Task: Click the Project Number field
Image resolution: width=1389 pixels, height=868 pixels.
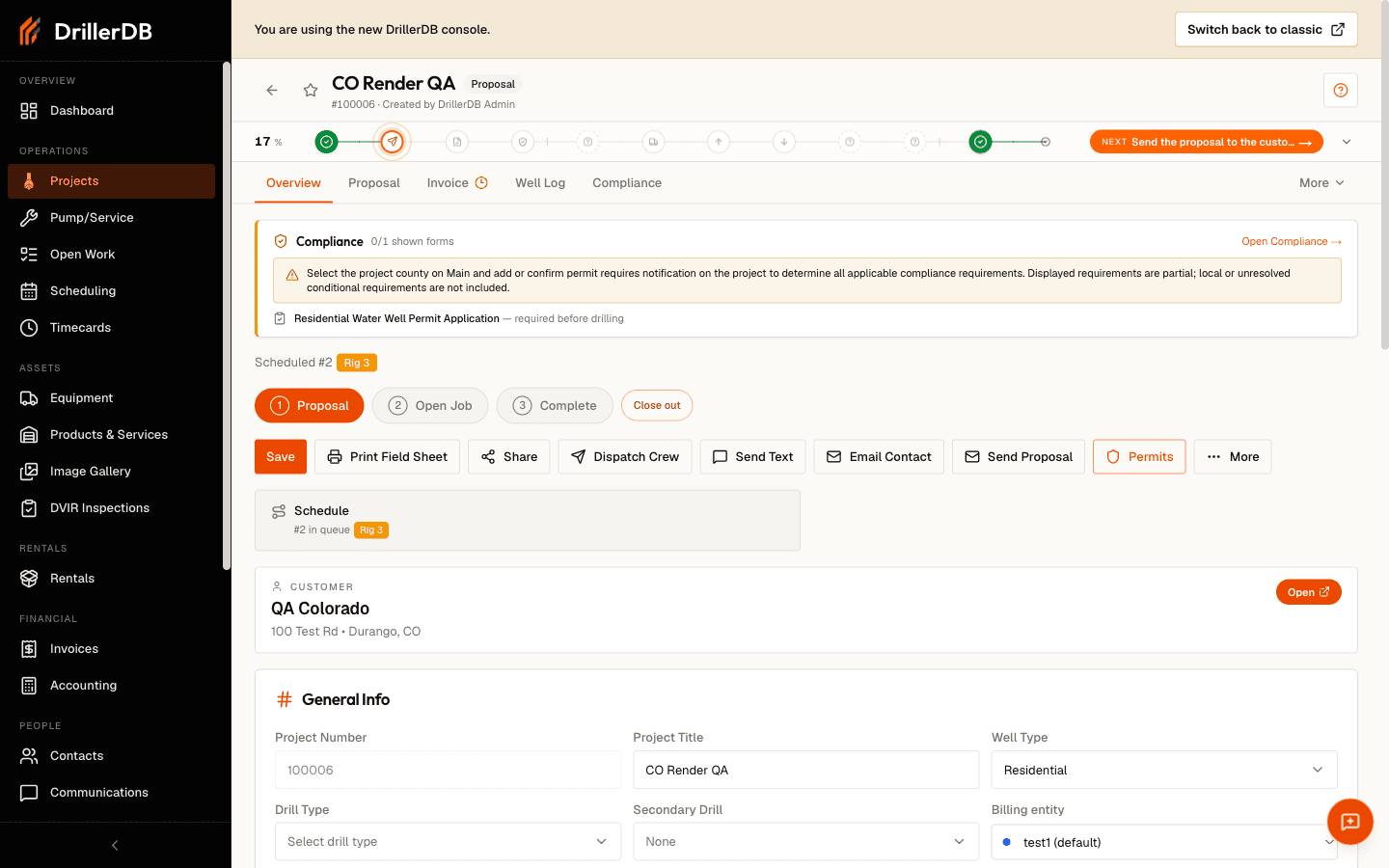Action: pos(448,770)
